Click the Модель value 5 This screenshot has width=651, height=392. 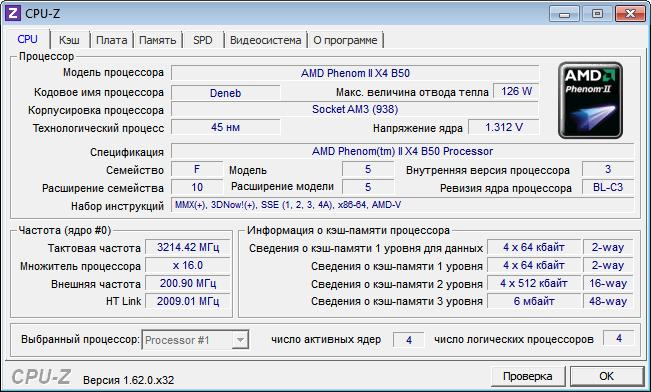pos(368,169)
